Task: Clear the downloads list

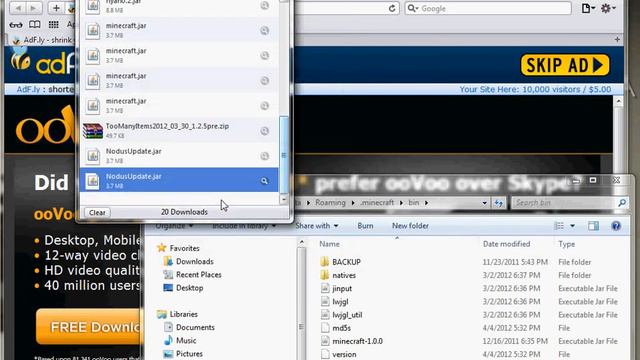Action: tap(97, 213)
